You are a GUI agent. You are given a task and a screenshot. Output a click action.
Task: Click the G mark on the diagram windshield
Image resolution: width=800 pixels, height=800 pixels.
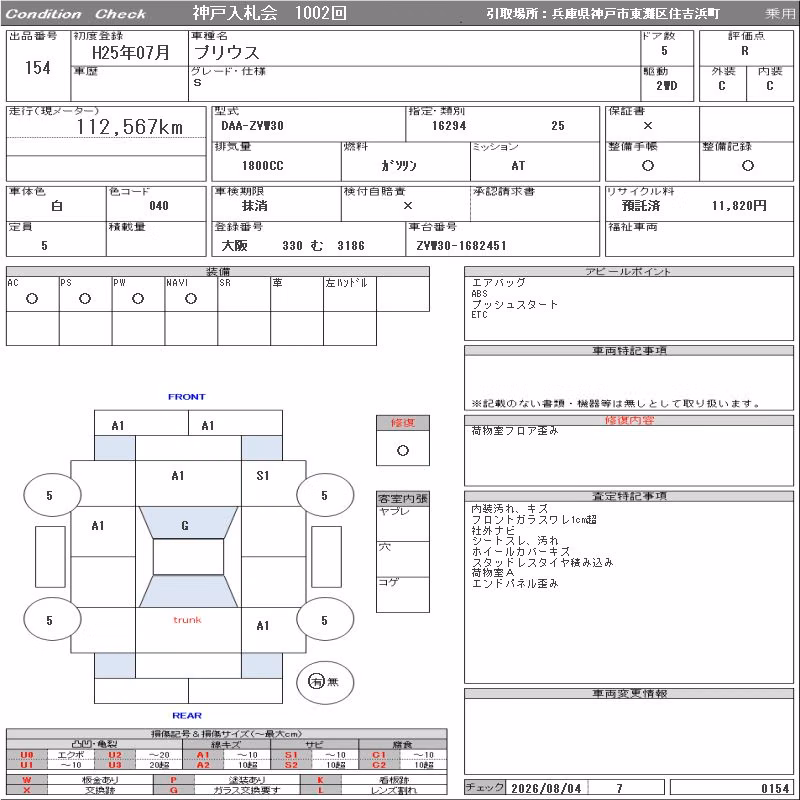click(x=185, y=526)
